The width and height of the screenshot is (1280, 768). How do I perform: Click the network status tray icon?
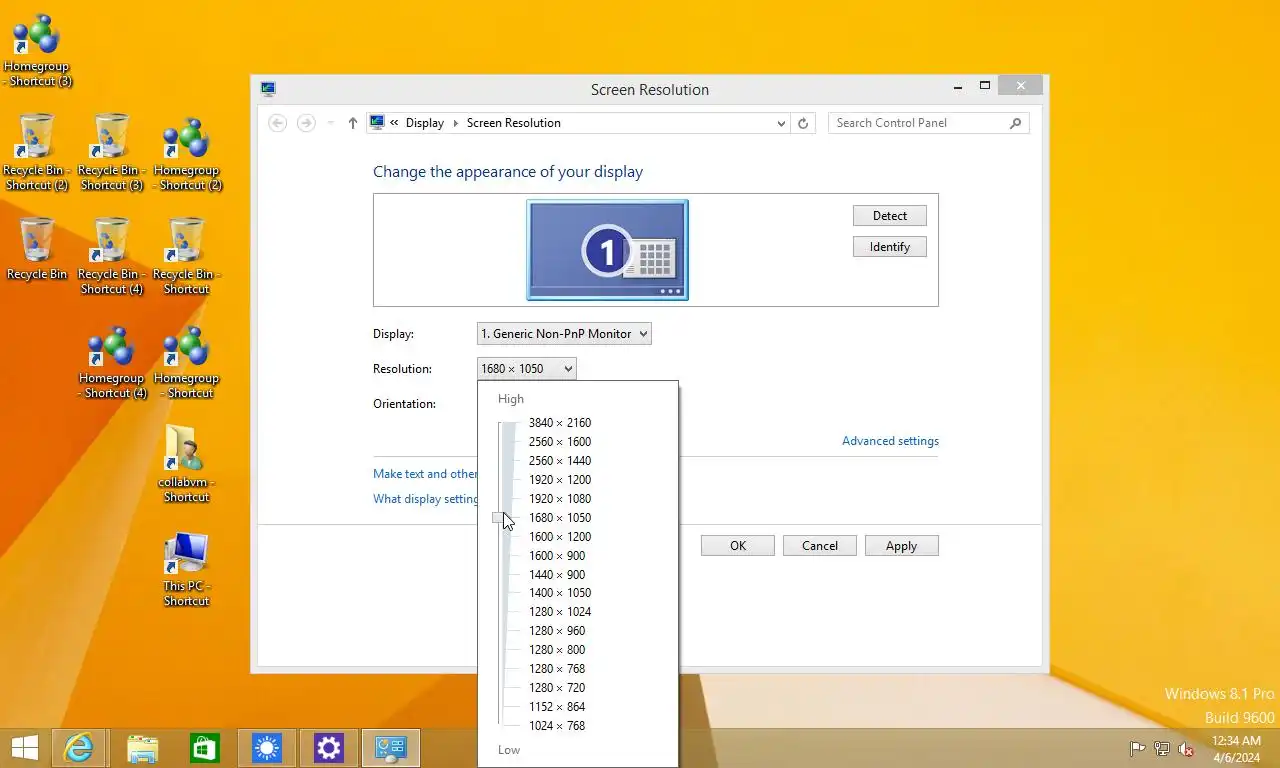coord(1162,748)
